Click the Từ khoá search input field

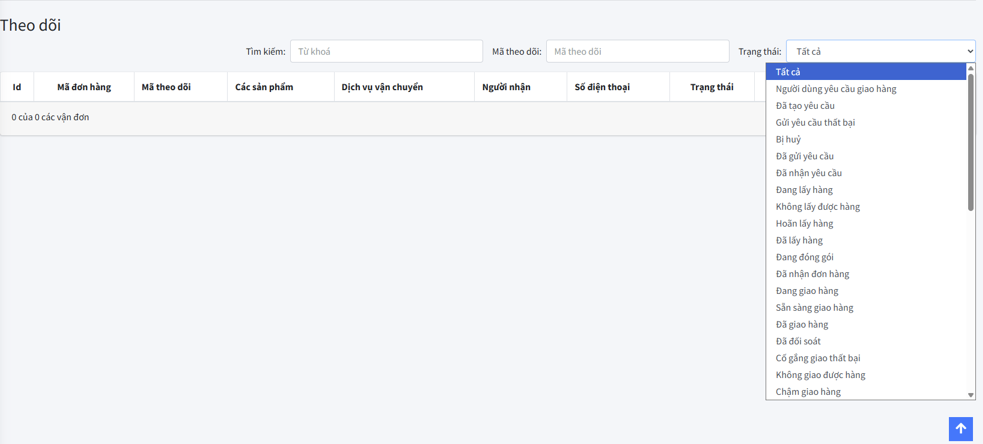coord(386,51)
